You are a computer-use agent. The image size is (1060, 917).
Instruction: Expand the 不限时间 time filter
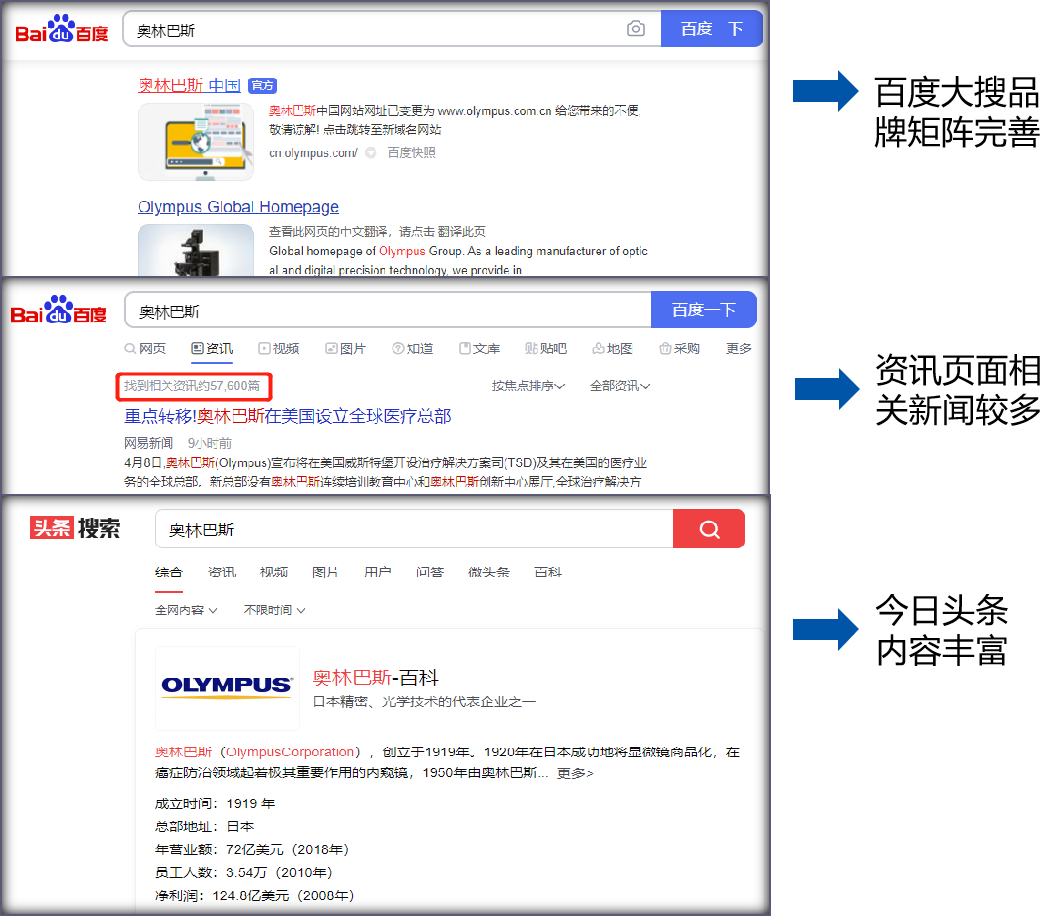(x=274, y=610)
